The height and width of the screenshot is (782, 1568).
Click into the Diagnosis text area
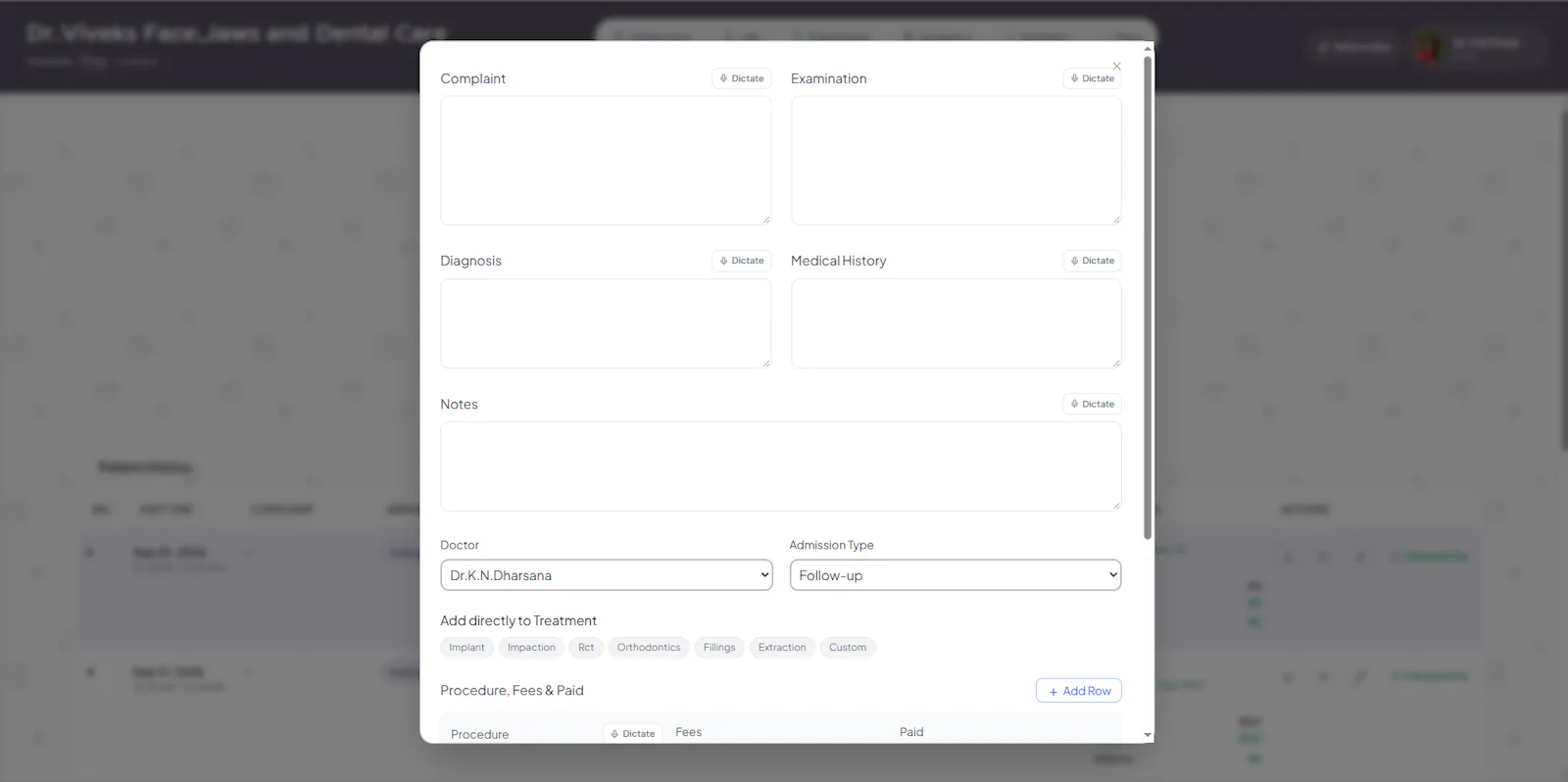(606, 323)
